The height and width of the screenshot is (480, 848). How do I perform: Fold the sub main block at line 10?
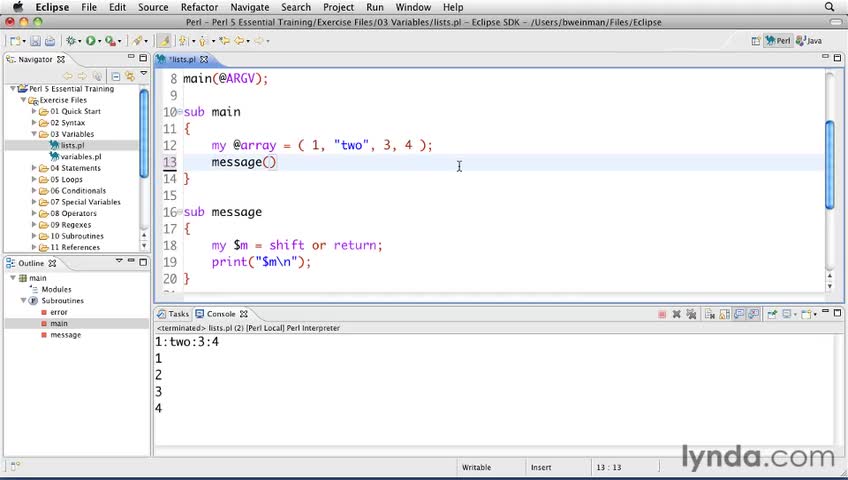tap(180, 112)
